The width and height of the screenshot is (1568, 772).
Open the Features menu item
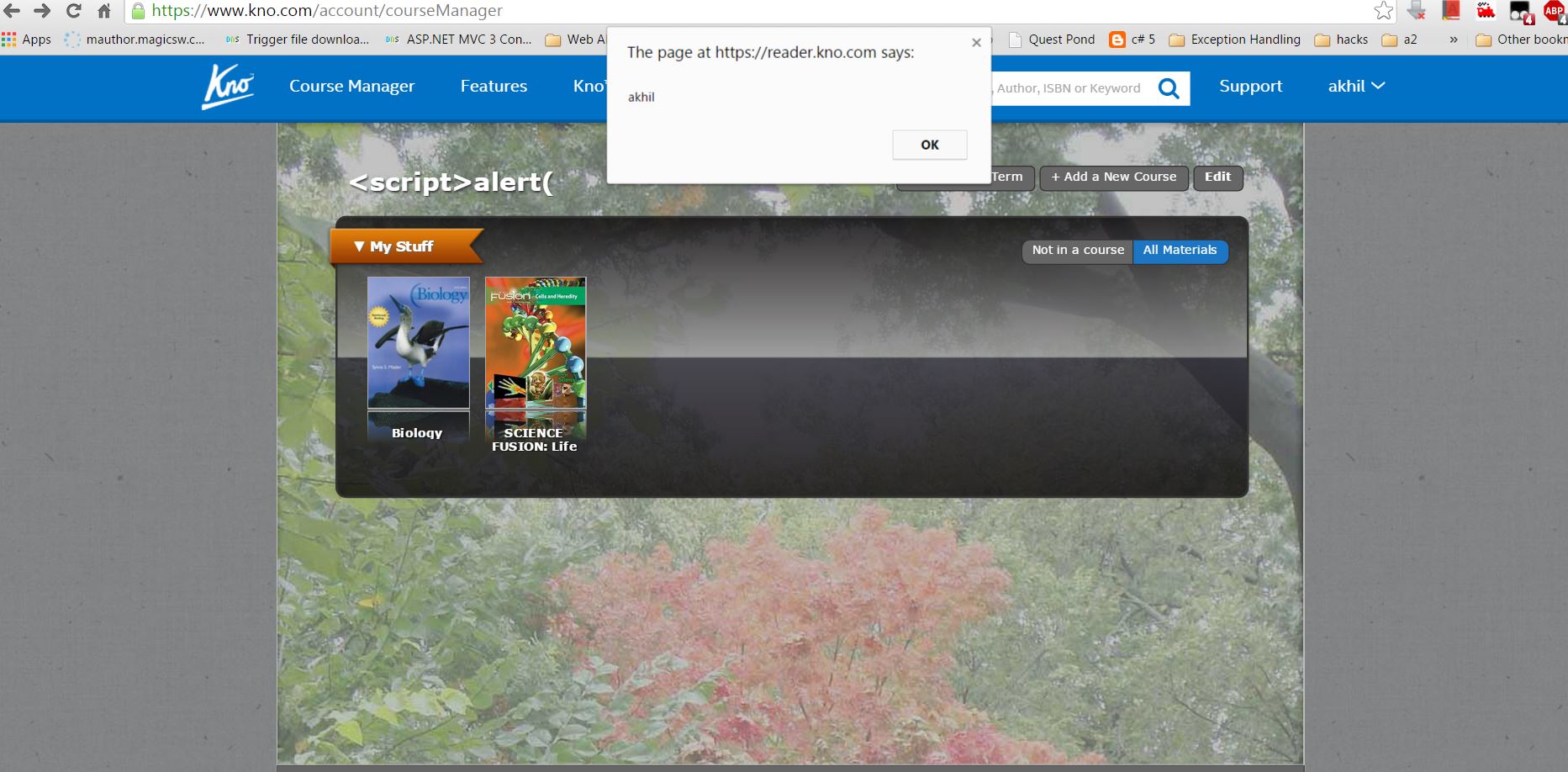point(494,86)
